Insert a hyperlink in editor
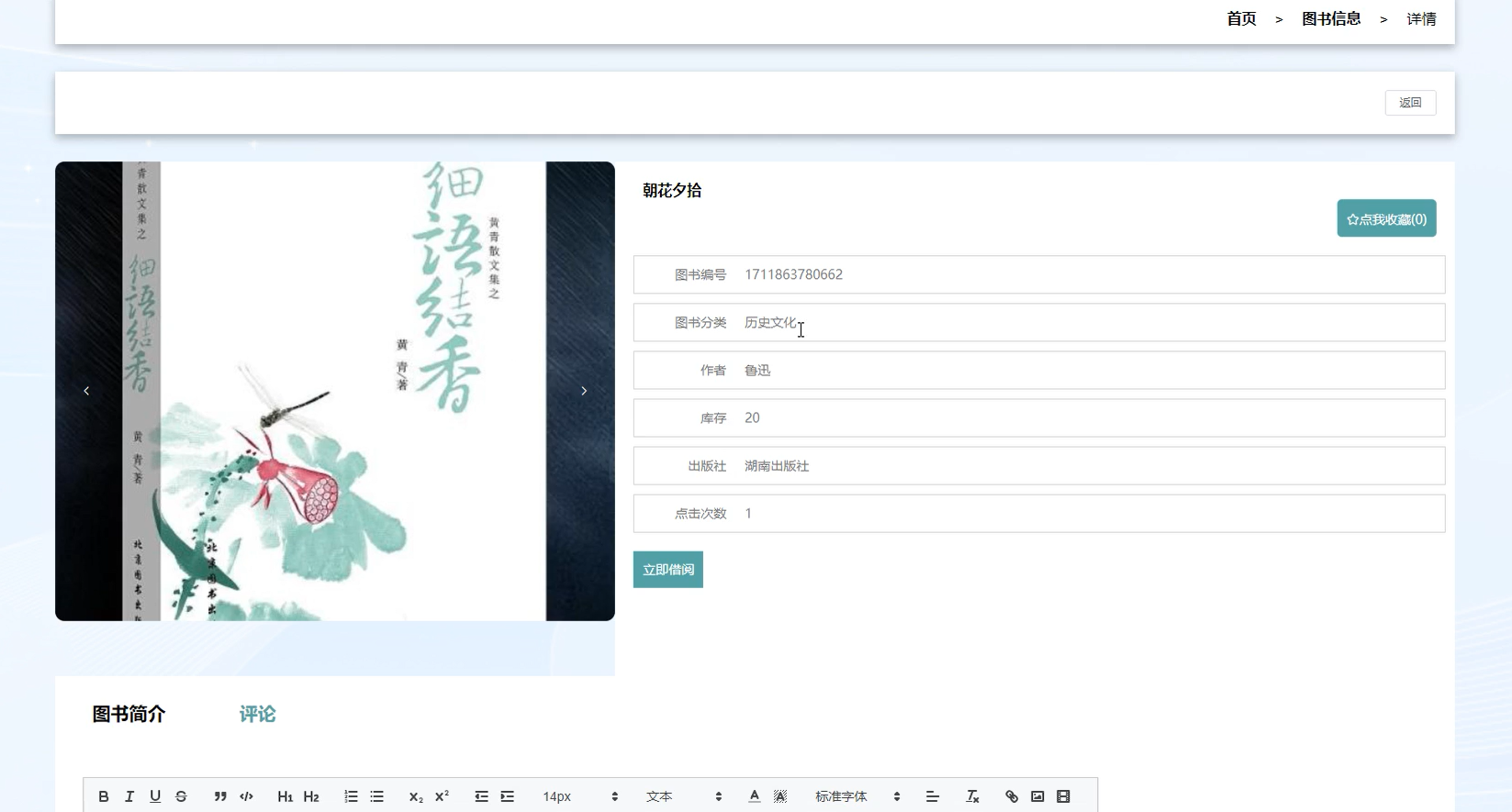The image size is (1512, 812). [x=1012, y=796]
